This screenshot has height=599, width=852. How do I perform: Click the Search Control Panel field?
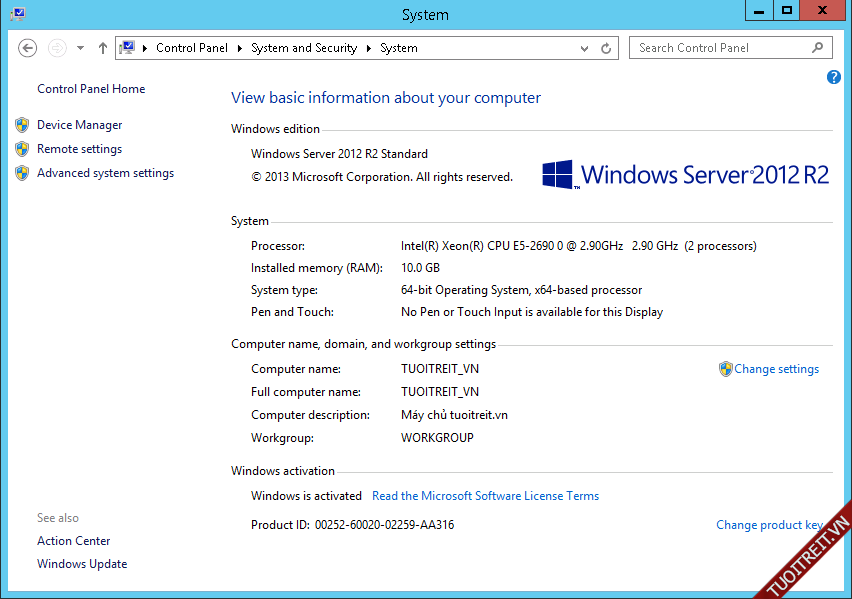tap(718, 48)
